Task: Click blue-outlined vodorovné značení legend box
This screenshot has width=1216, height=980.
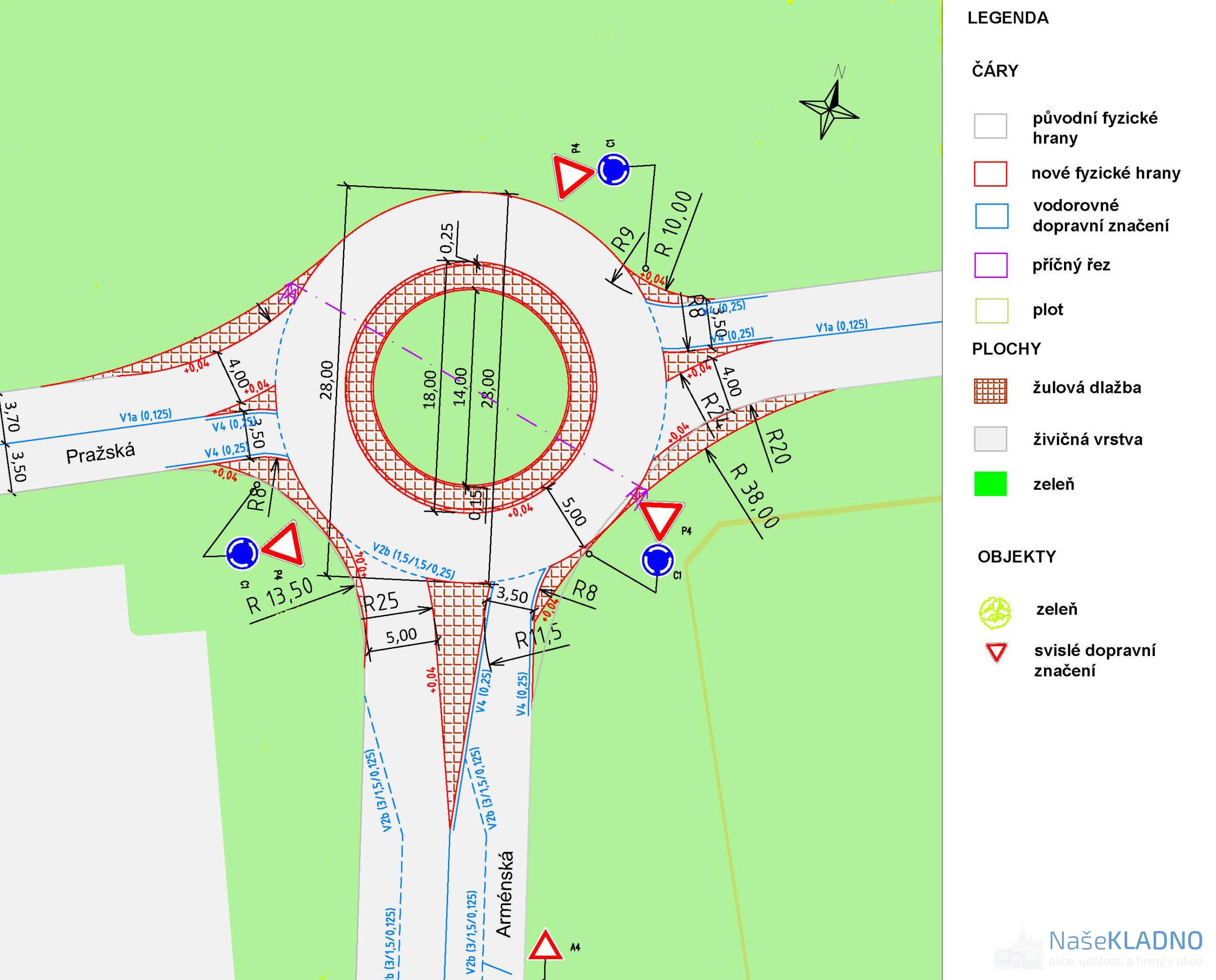Action: pos(991,216)
